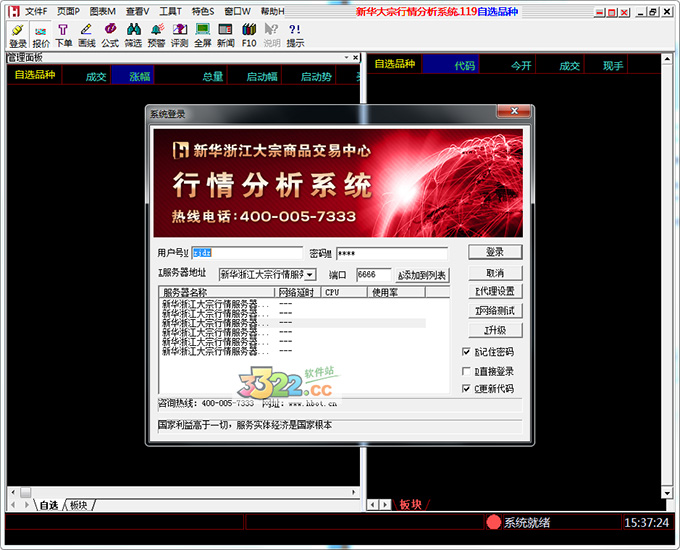Screen dimensions: 680x550
Task: Click the 端口 port field showing 6666
Action: [374, 275]
